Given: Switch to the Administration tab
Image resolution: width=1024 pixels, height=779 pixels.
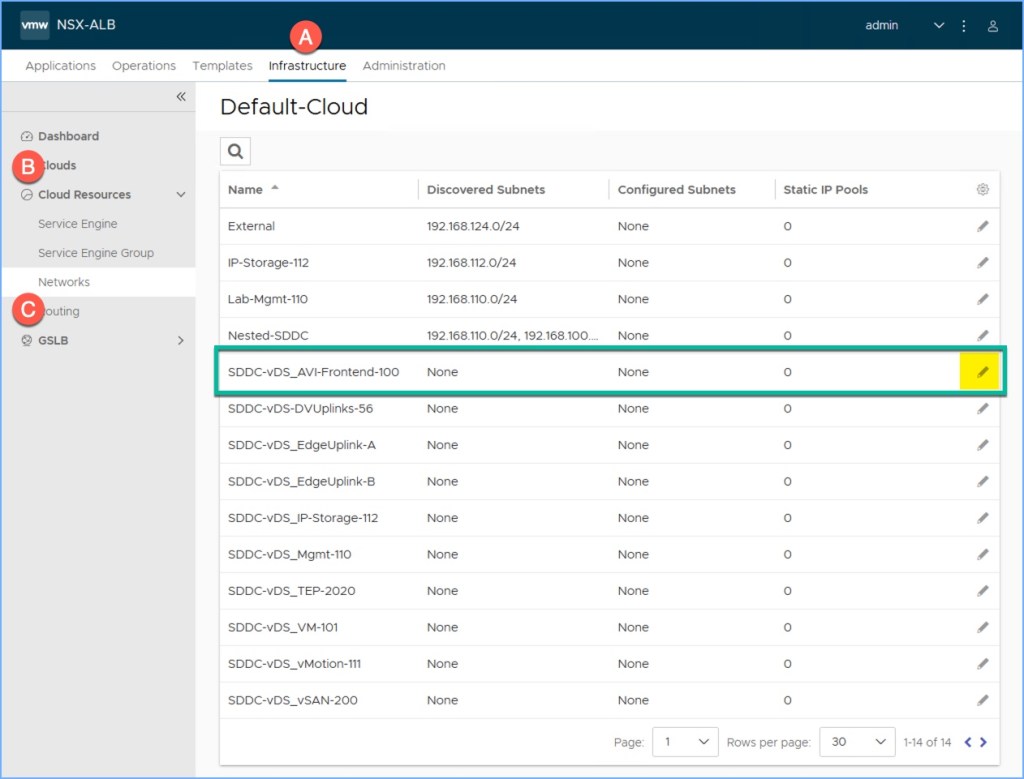Looking at the screenshot, I should tap(404, 66).
